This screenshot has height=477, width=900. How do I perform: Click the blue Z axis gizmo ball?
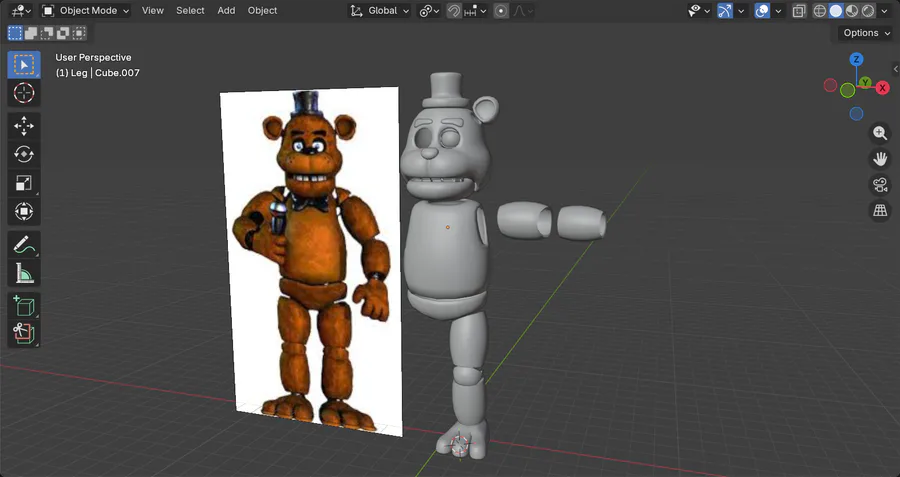point(856,59)
